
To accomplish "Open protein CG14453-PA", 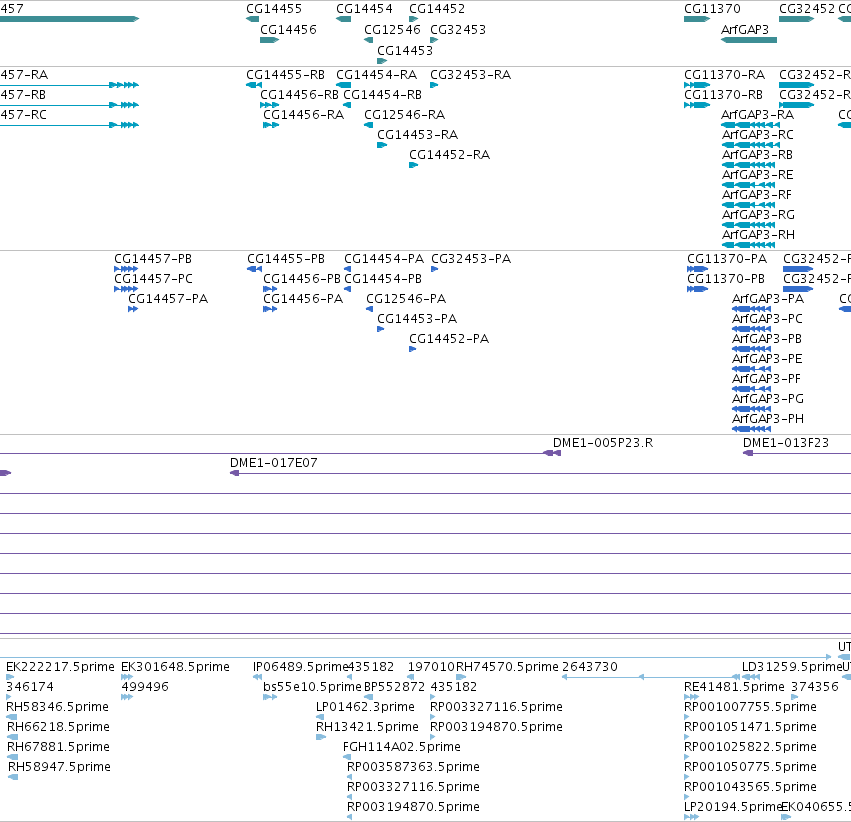I will click(x=417, y=319).
